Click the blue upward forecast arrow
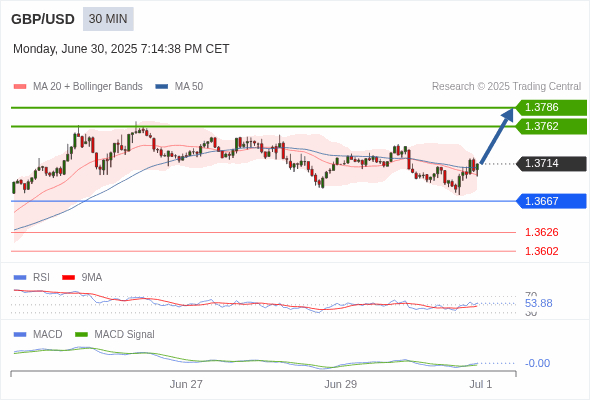 tap(497, 136)
